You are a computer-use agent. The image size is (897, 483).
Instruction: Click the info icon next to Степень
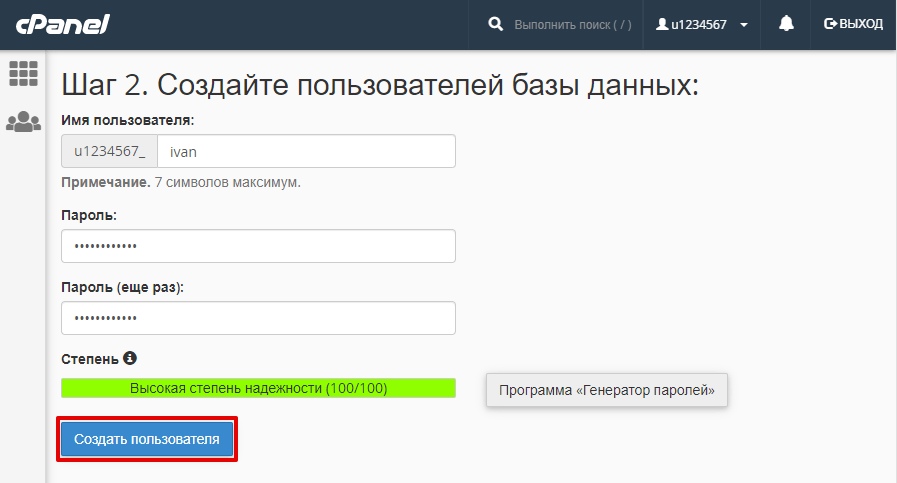tap(130, 358)
